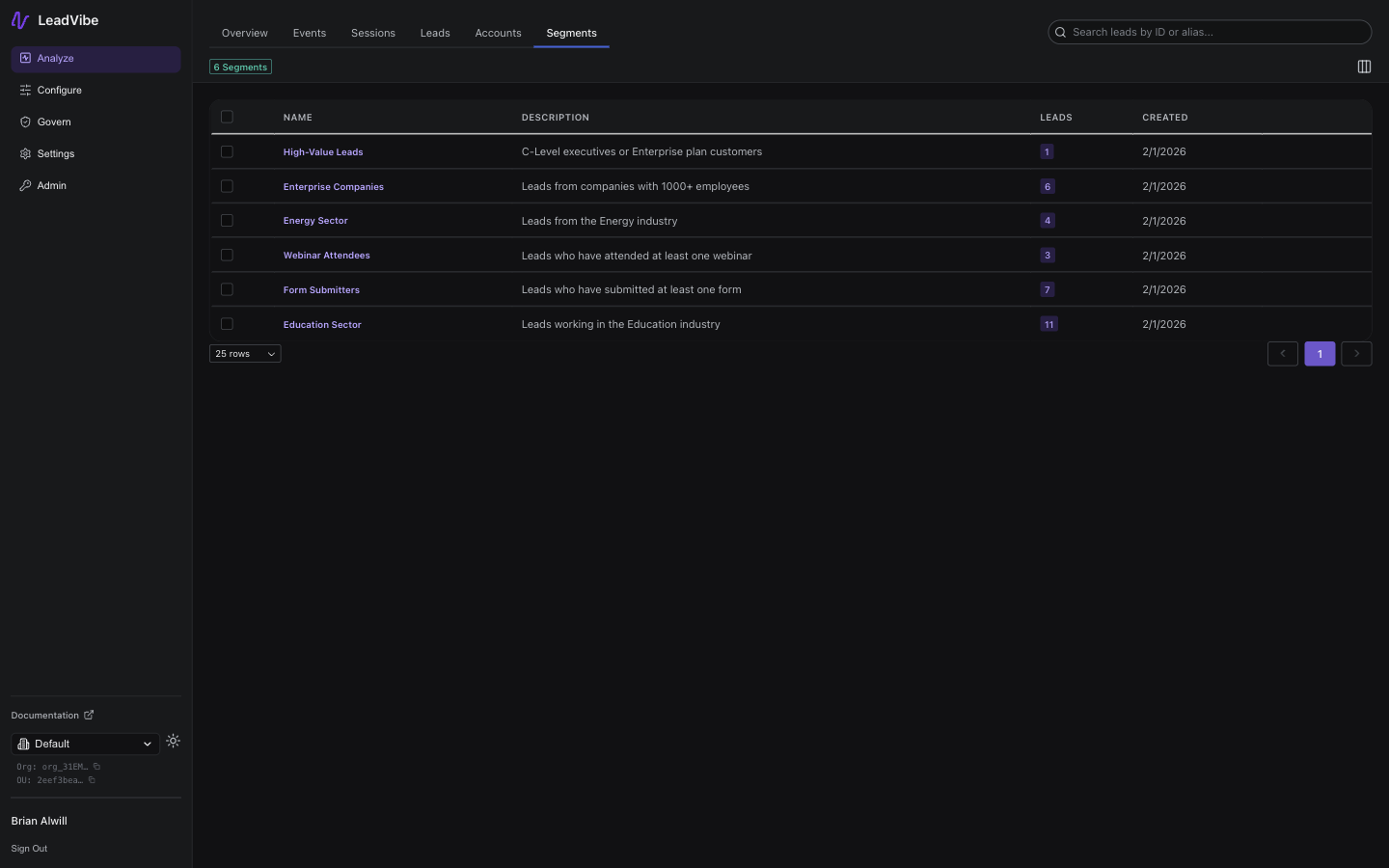Viewport: 1389px width, 868px height.
Task: Click the LeadVibe logo icon
Action: coord(20,19)
